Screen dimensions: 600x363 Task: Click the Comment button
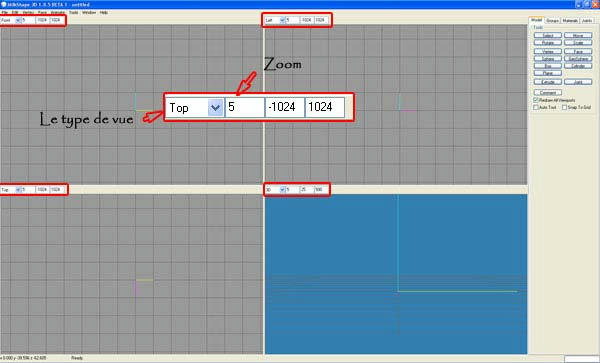point(548,93)
